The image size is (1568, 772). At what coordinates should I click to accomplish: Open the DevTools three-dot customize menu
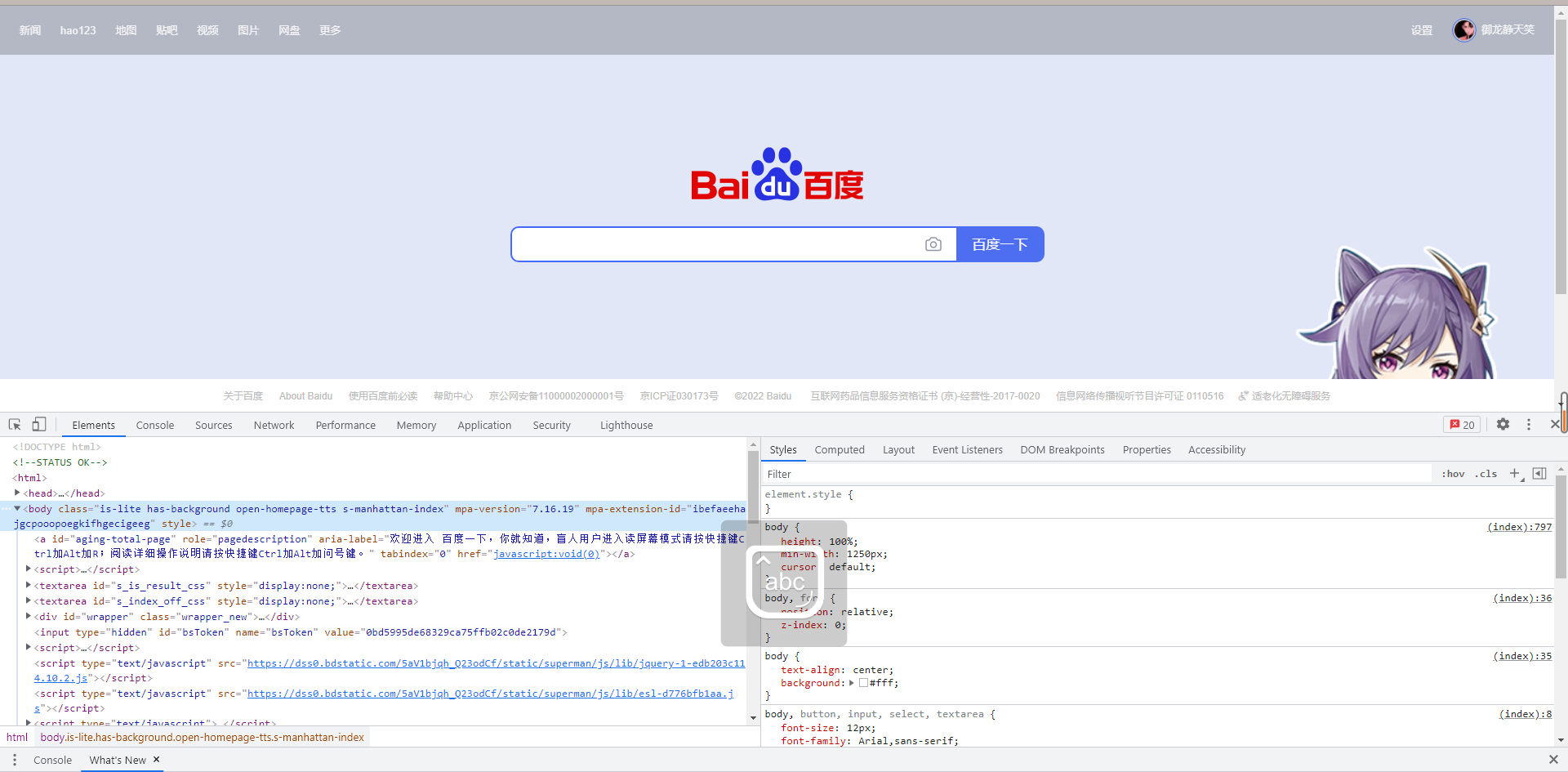pyautogui.click(x=1529, y=425)
